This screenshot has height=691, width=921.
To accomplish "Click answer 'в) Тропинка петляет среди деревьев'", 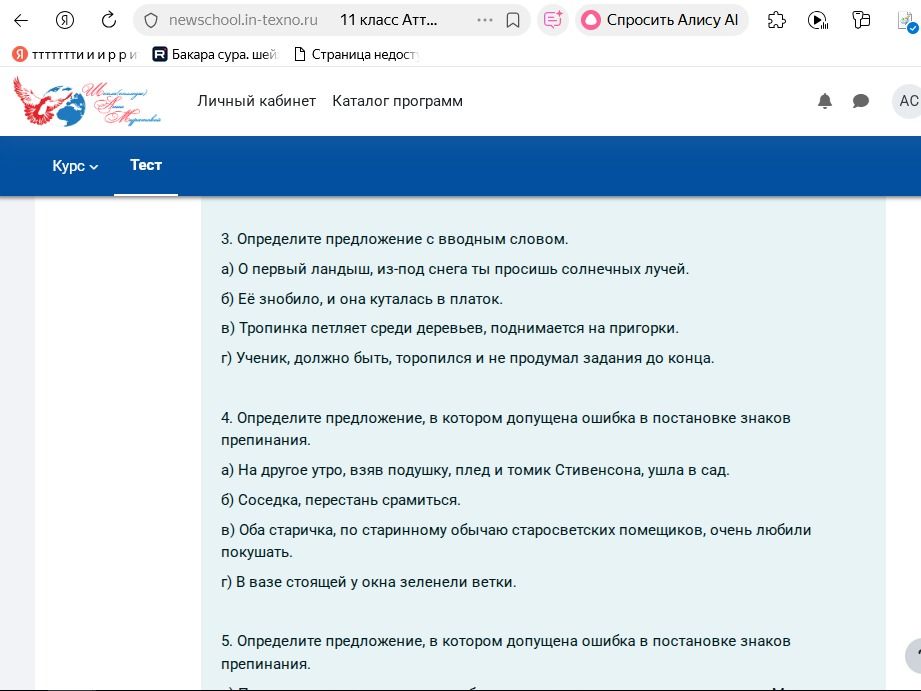I will [x=450, y=328].
